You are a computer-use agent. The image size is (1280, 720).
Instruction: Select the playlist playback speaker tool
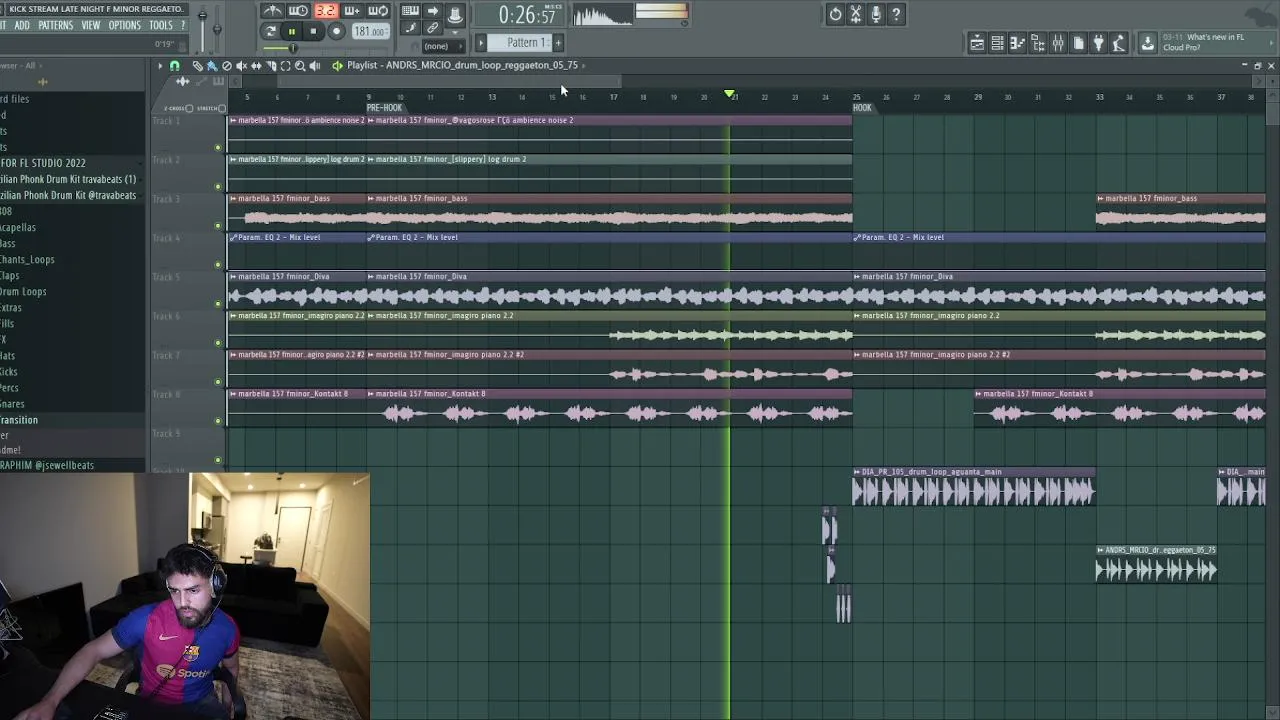point(315,66)
